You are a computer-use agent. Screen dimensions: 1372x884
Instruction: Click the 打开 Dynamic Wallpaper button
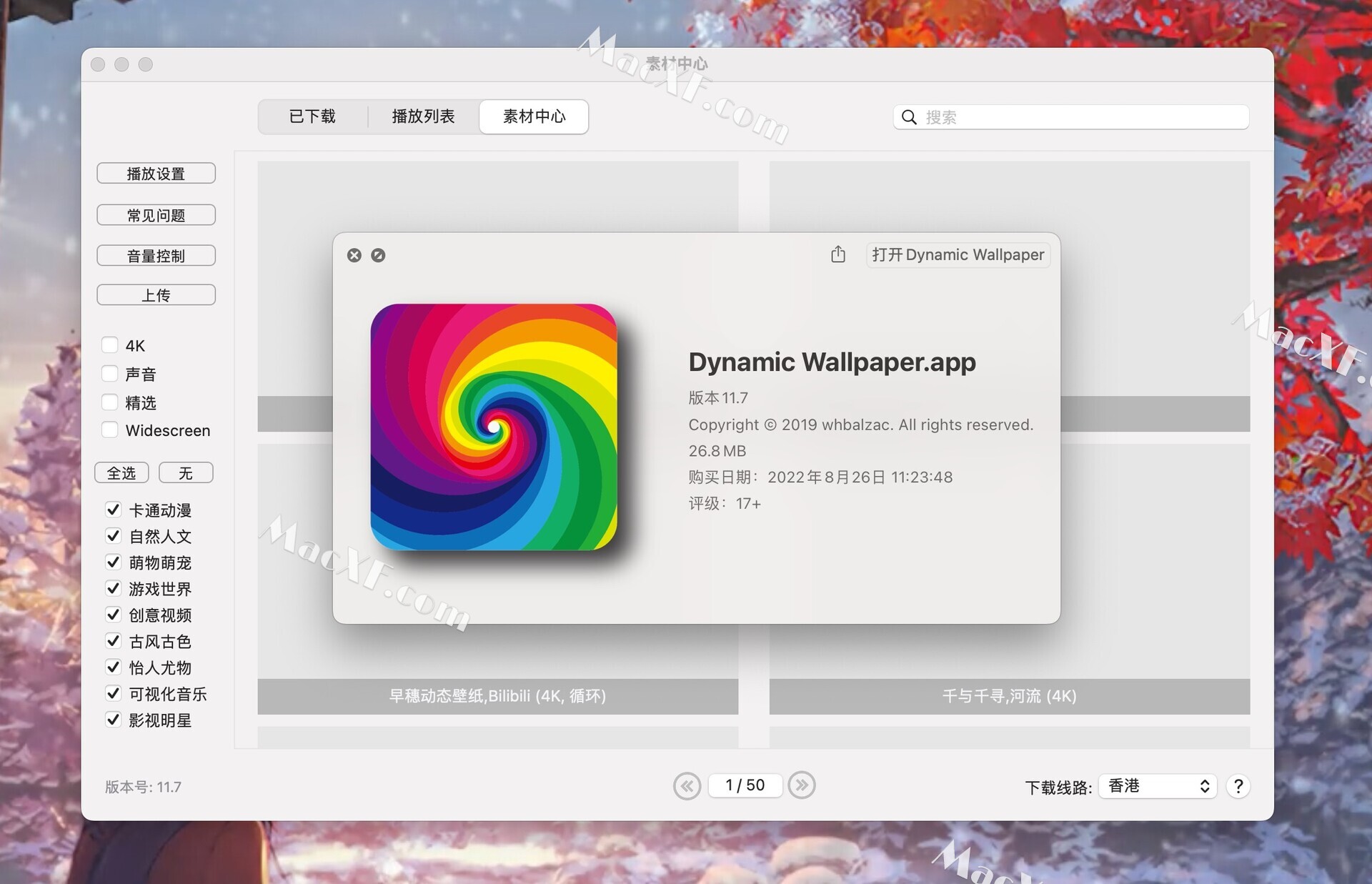coord(958,254)
